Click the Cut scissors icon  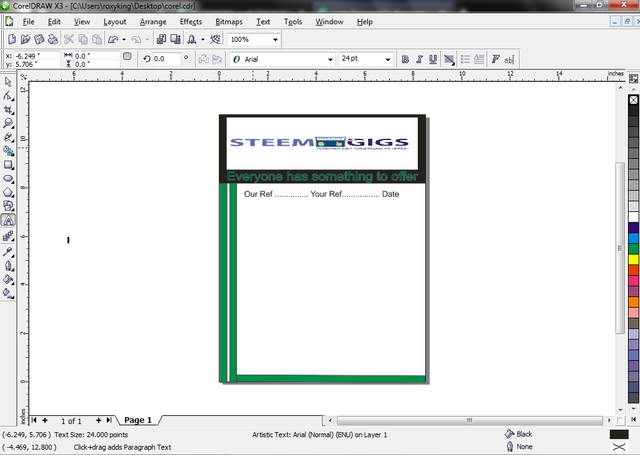tap(69, 39)
